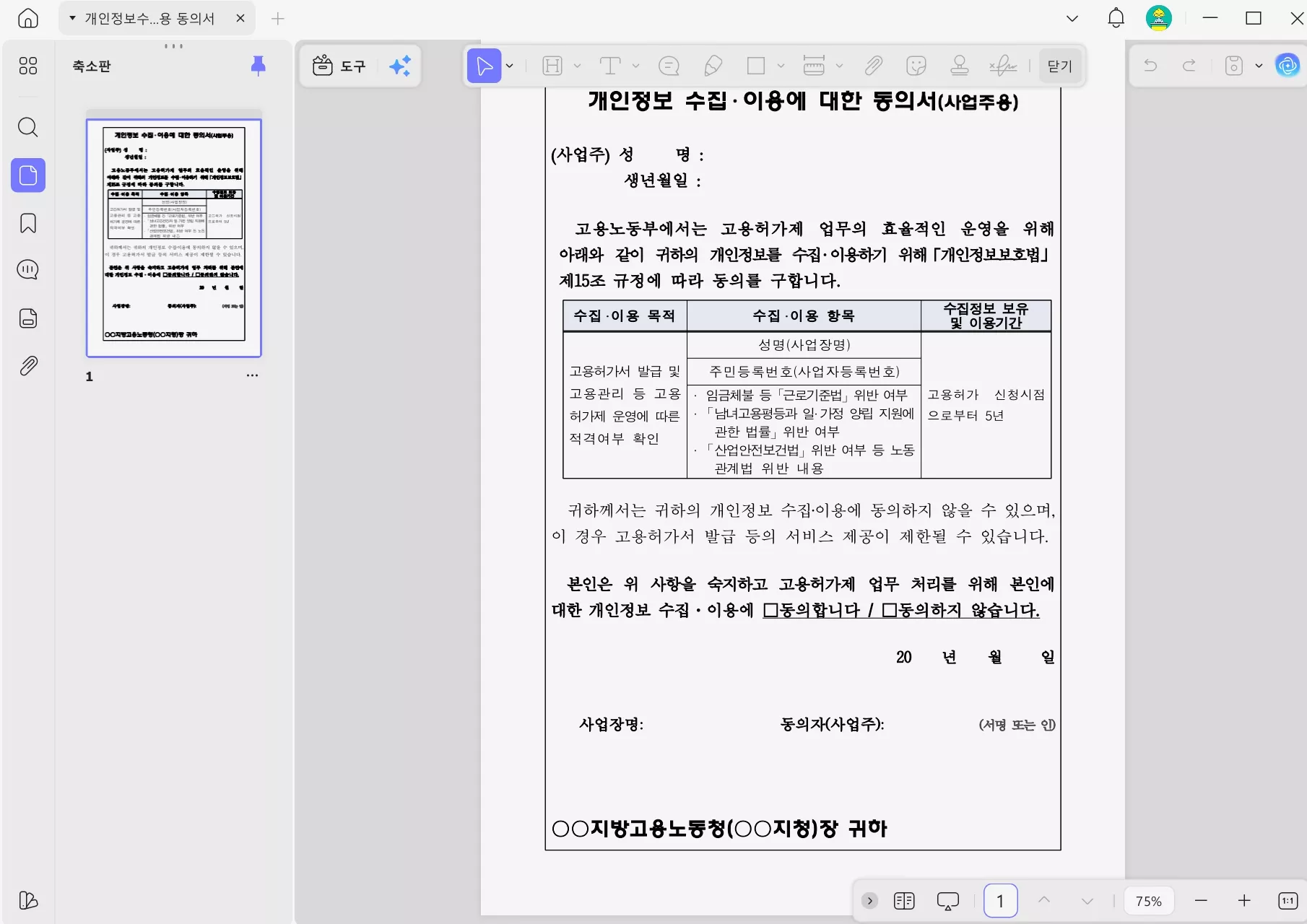Open the Home icon

coord(28,18)
